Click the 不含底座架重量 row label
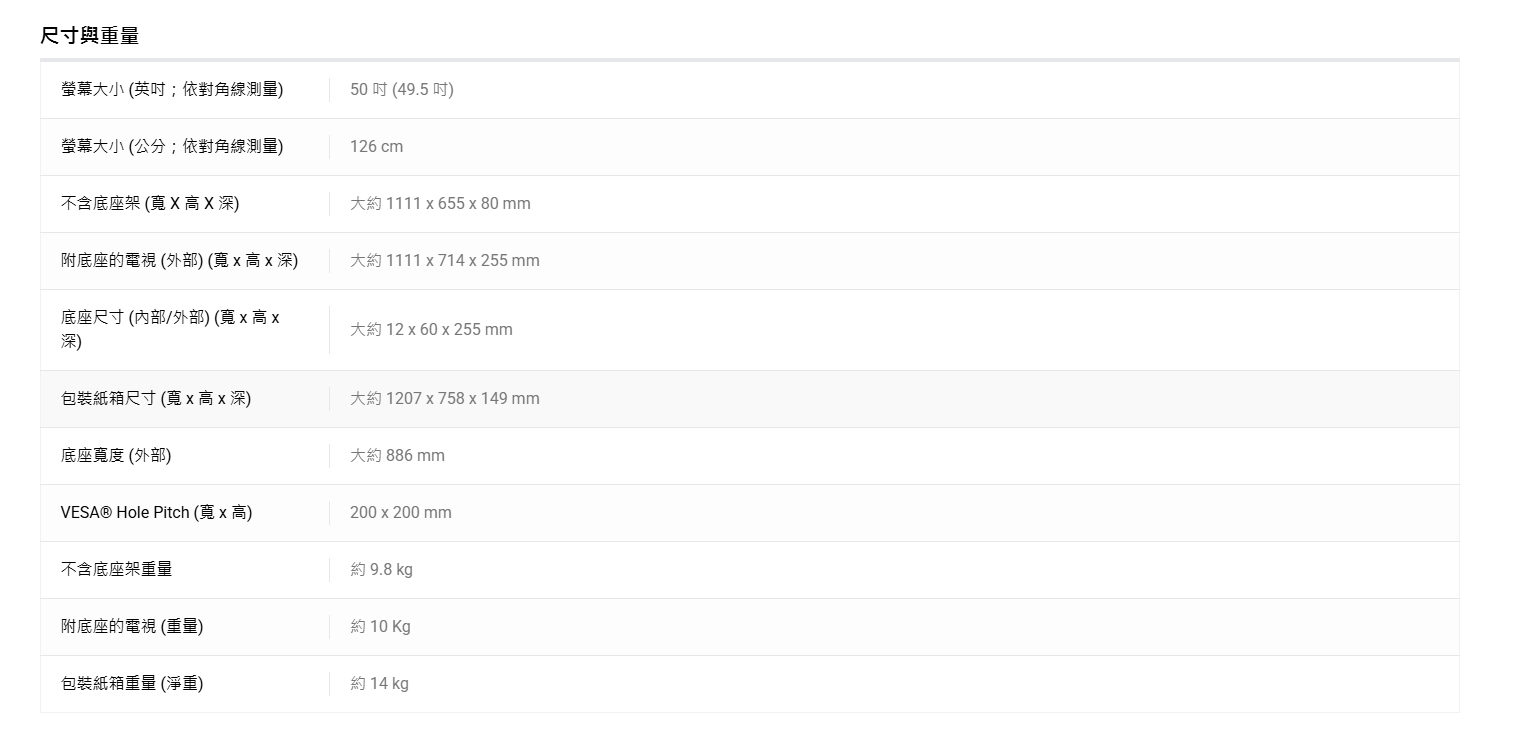Screen dimensions: 1513x735 coord(116,569)
